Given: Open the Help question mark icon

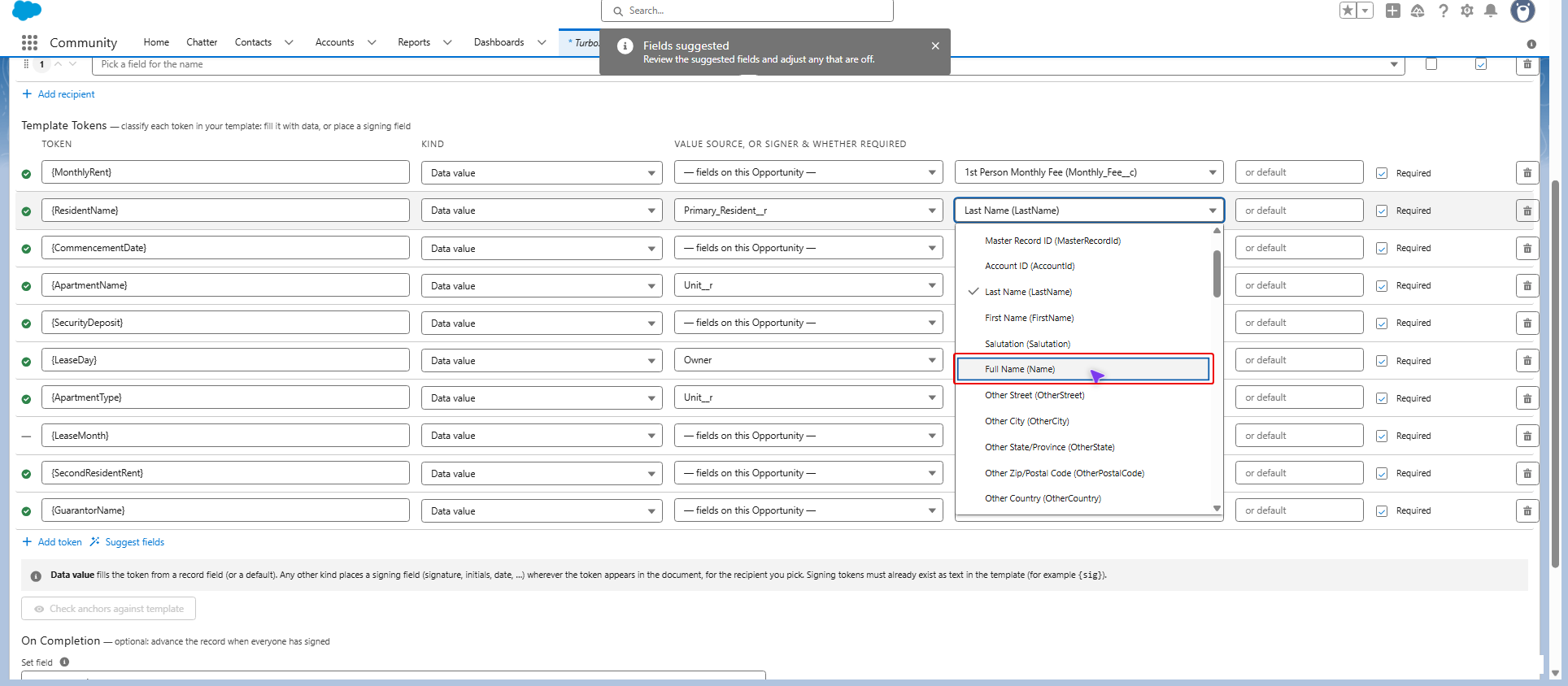Looking at the screenshot, I should (x=1443, y=11).
